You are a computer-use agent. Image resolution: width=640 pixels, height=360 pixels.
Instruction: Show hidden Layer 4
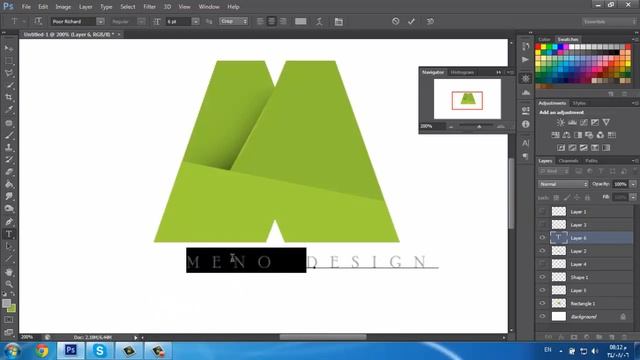click(542, 264)
